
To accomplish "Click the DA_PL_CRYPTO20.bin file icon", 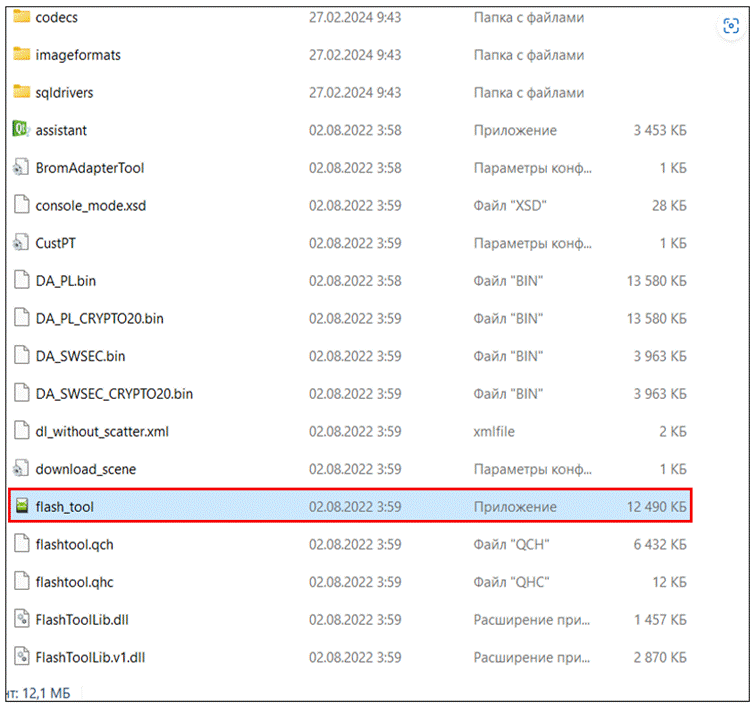I will 21,317.
